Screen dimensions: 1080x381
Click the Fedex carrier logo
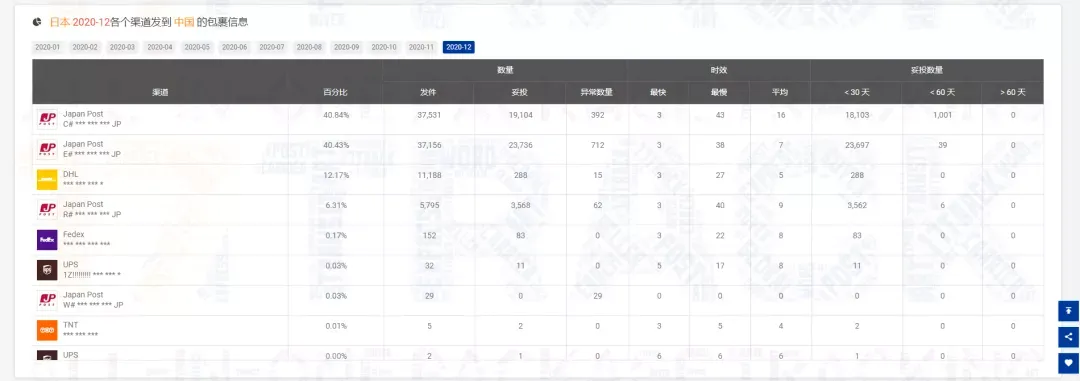[x=47, y=240]
